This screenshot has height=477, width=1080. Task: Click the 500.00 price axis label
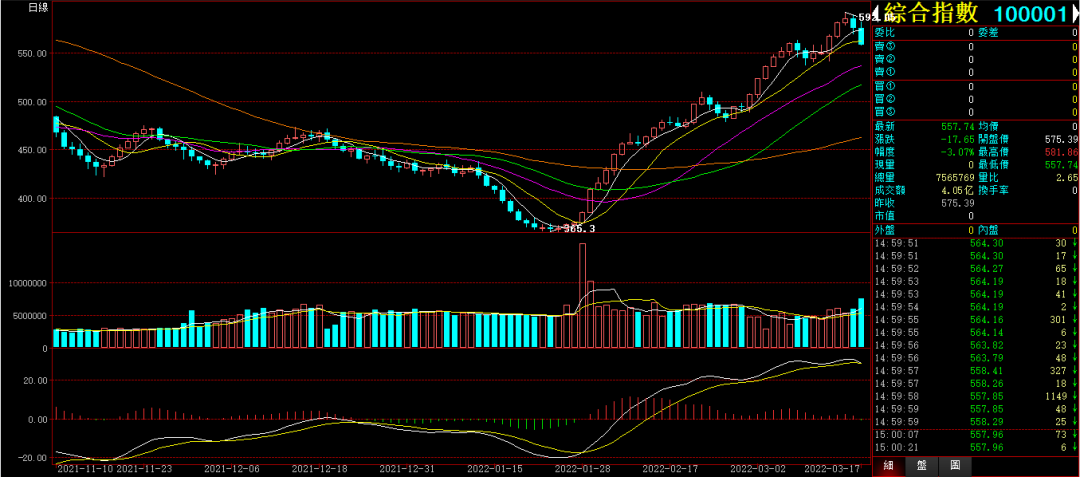[32, 102]
